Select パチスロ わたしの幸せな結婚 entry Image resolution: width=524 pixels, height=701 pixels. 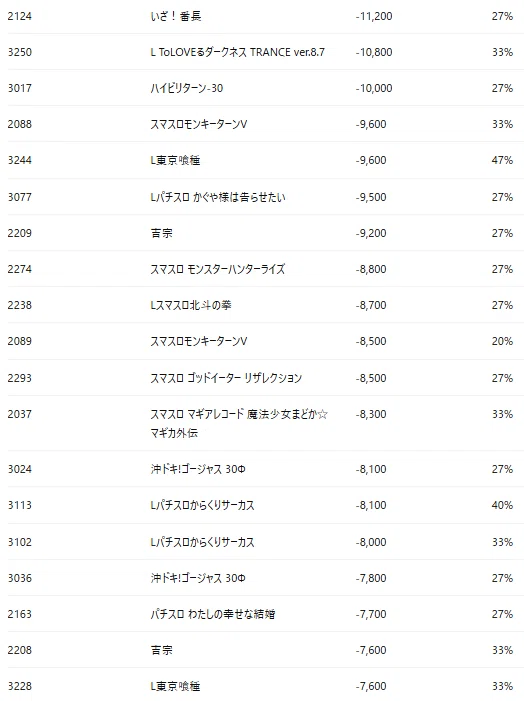[212, 614]
